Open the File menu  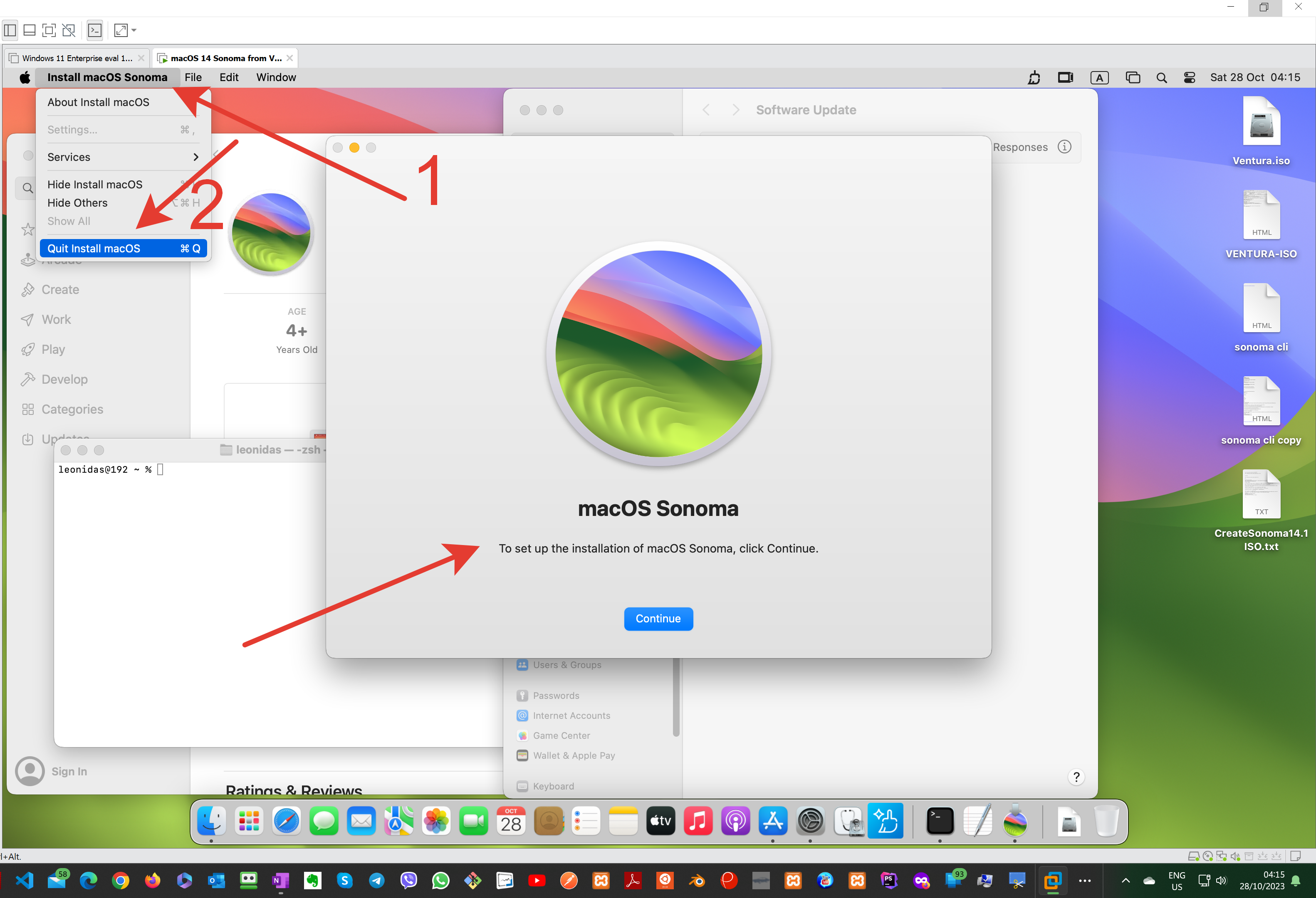(x=193, y=77)
